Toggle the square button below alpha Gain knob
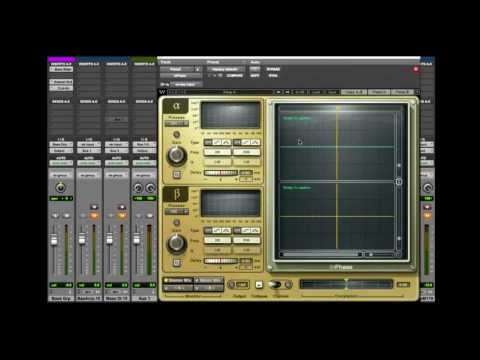 click(177, 174)
